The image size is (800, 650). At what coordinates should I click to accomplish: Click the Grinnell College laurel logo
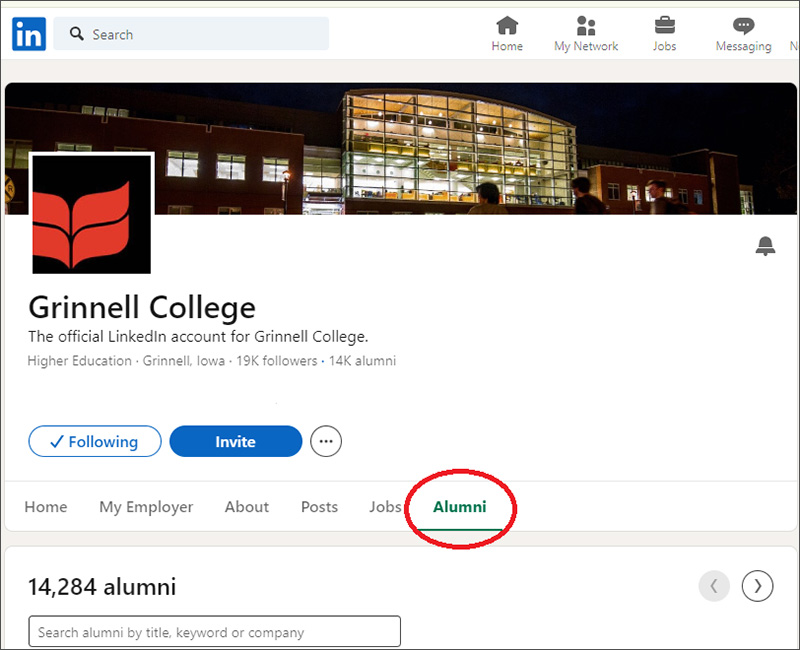point(92,214)
